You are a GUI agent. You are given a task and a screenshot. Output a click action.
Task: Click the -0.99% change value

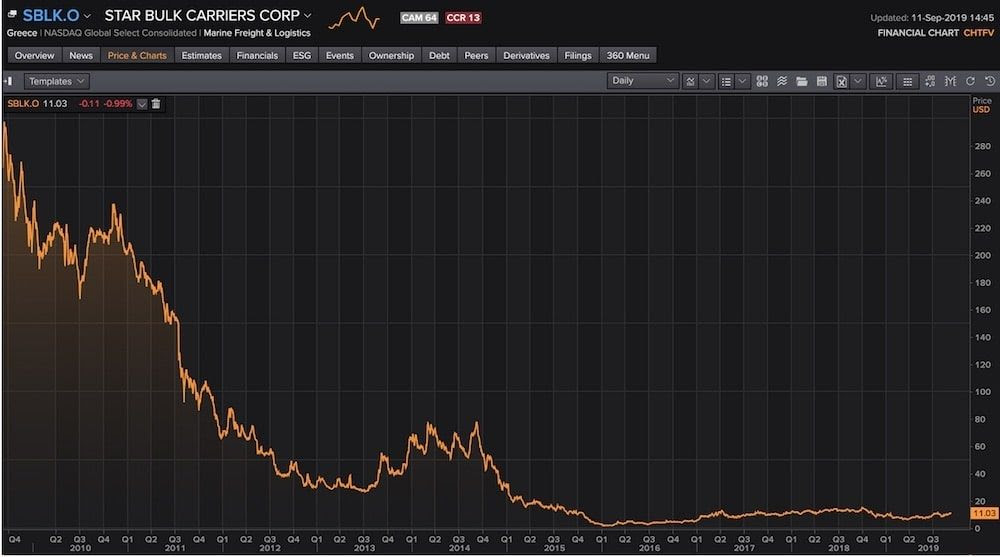pos(117,103)
